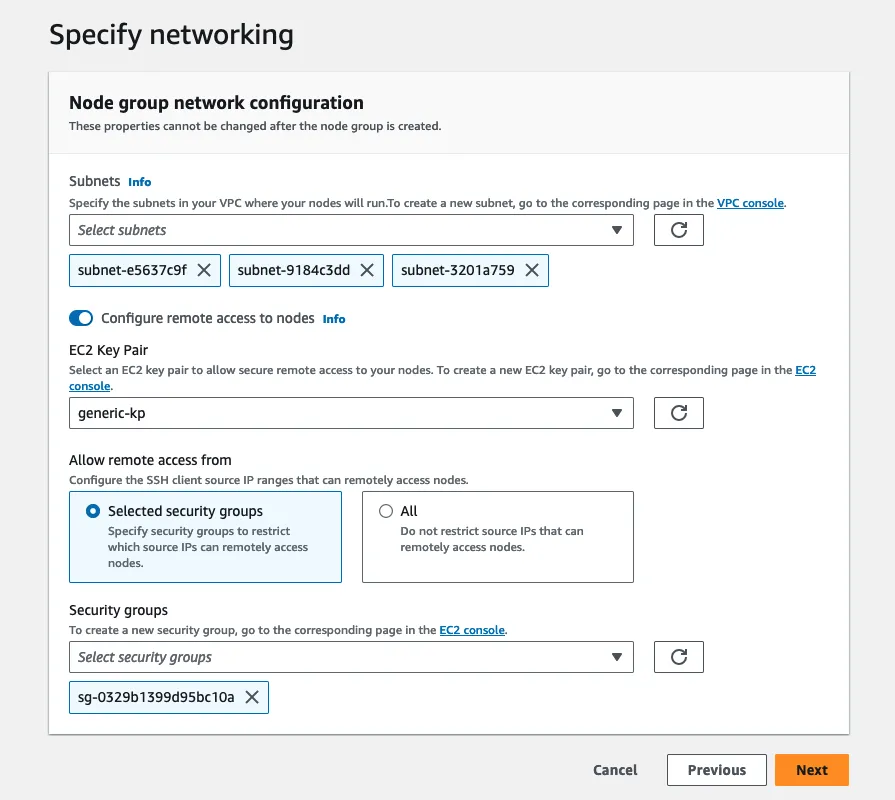The height and width of the screenshot is (800, 895).
Task: Open EC2 console link under Security groups
Action: point(472,630)
